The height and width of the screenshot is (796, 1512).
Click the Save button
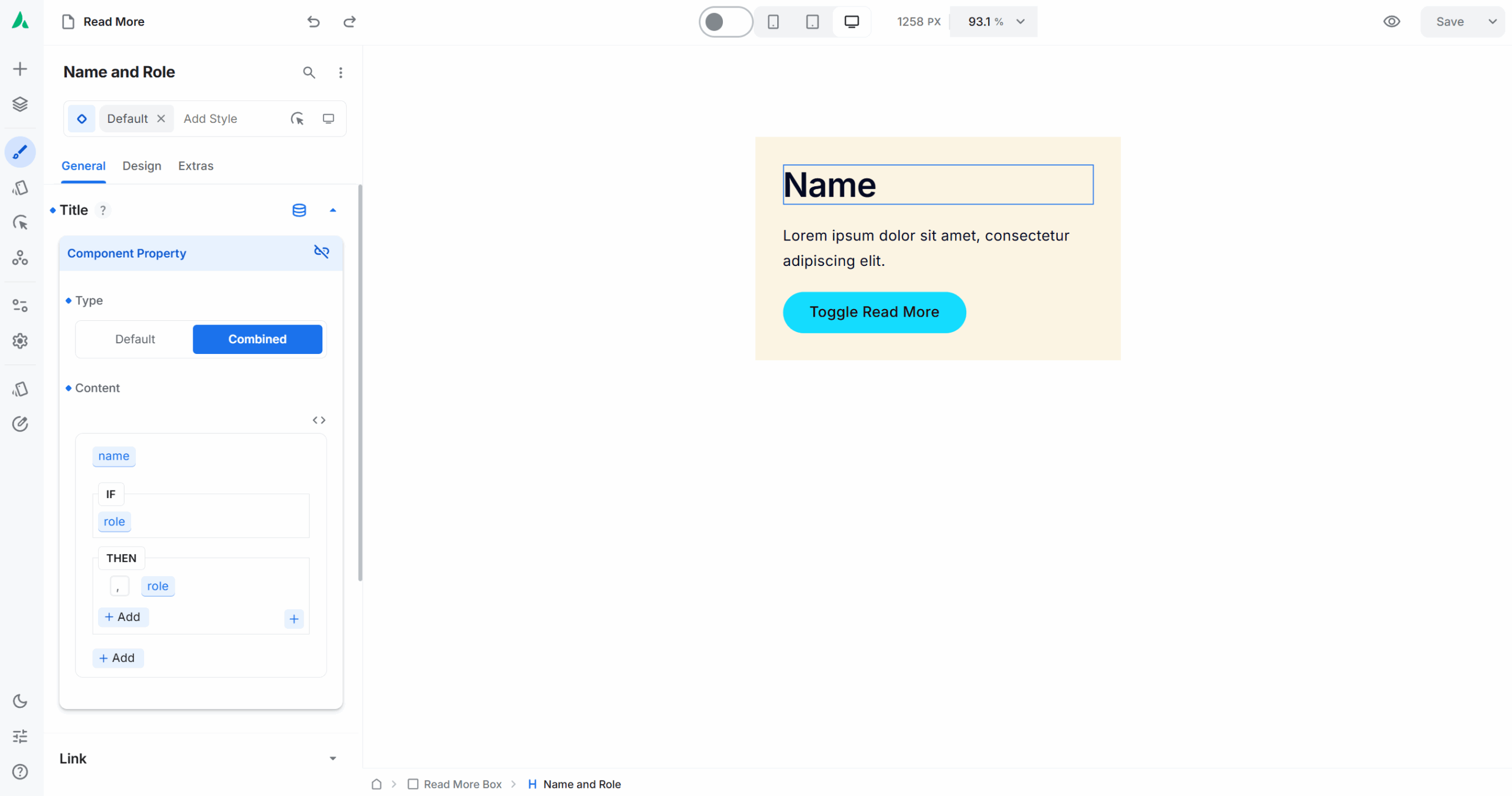pyautogui.click(x=1449, y=22)
